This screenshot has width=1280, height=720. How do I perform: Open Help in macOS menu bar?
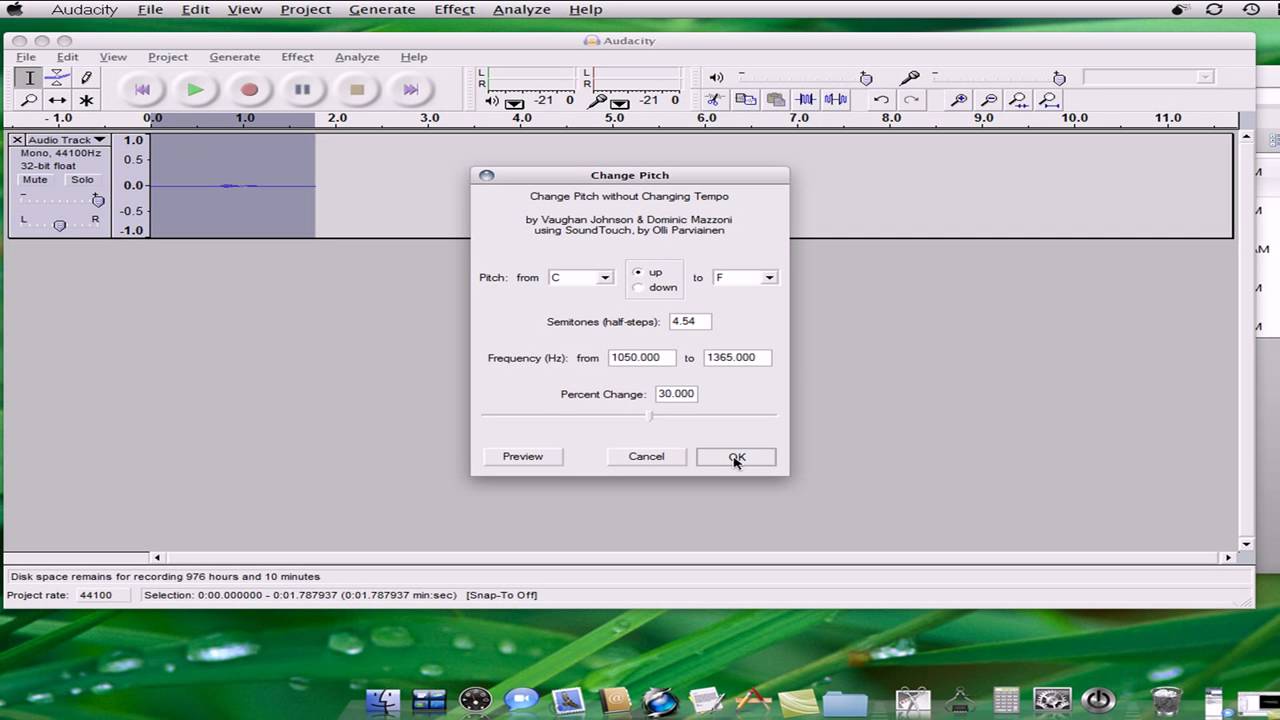coord(585,9)
